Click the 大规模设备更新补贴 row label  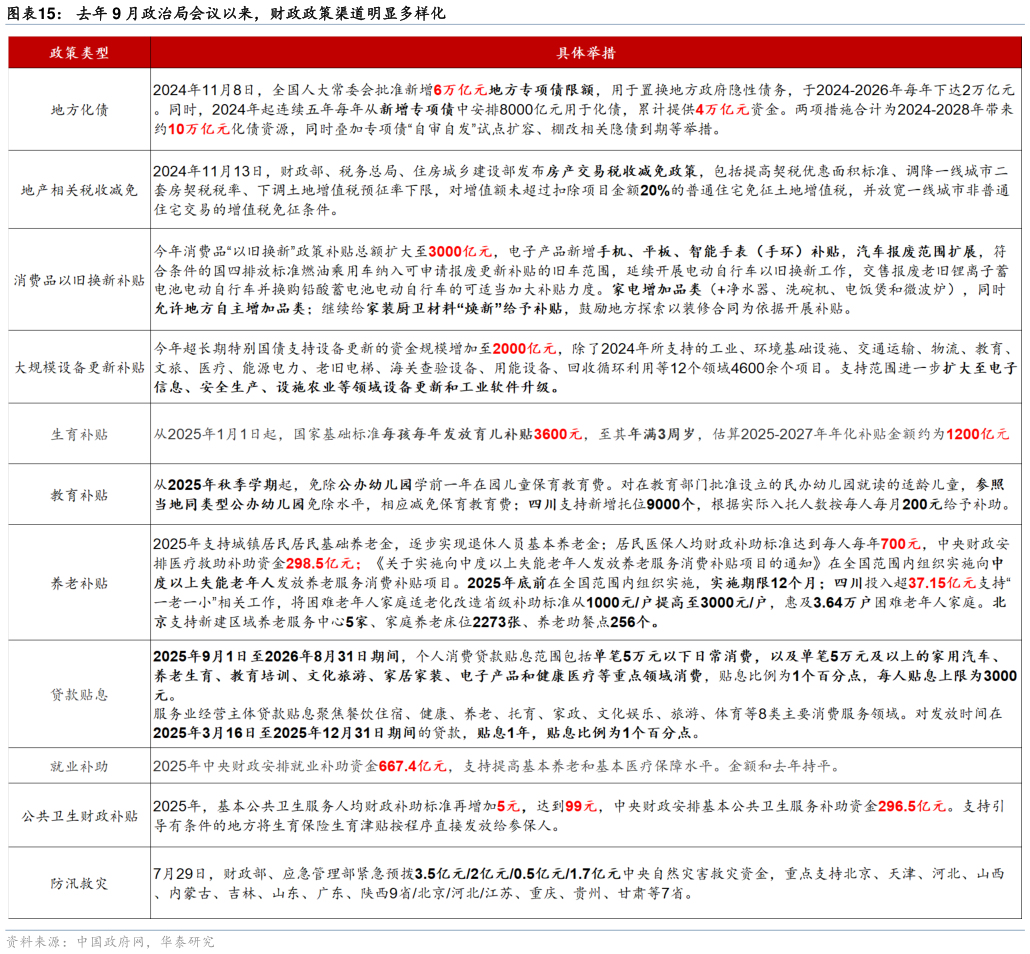click(x=79, y=367)
